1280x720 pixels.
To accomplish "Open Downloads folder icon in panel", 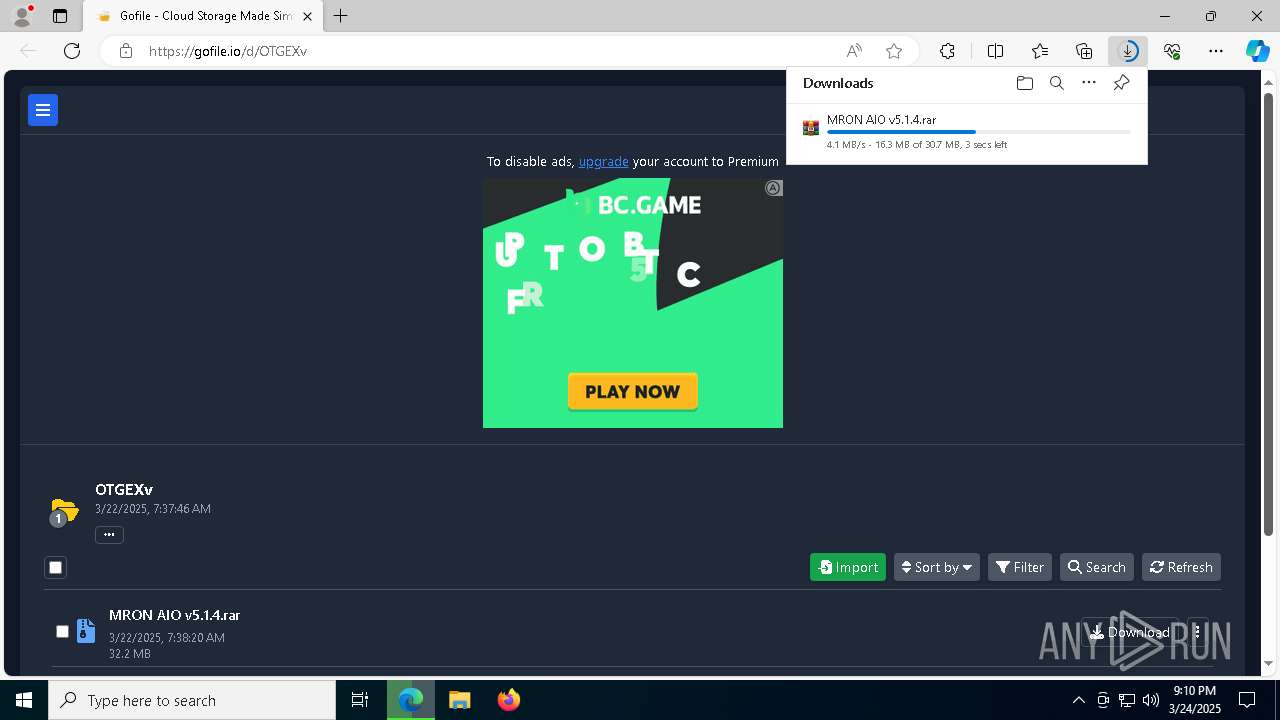I will [x=1024, y=83].
